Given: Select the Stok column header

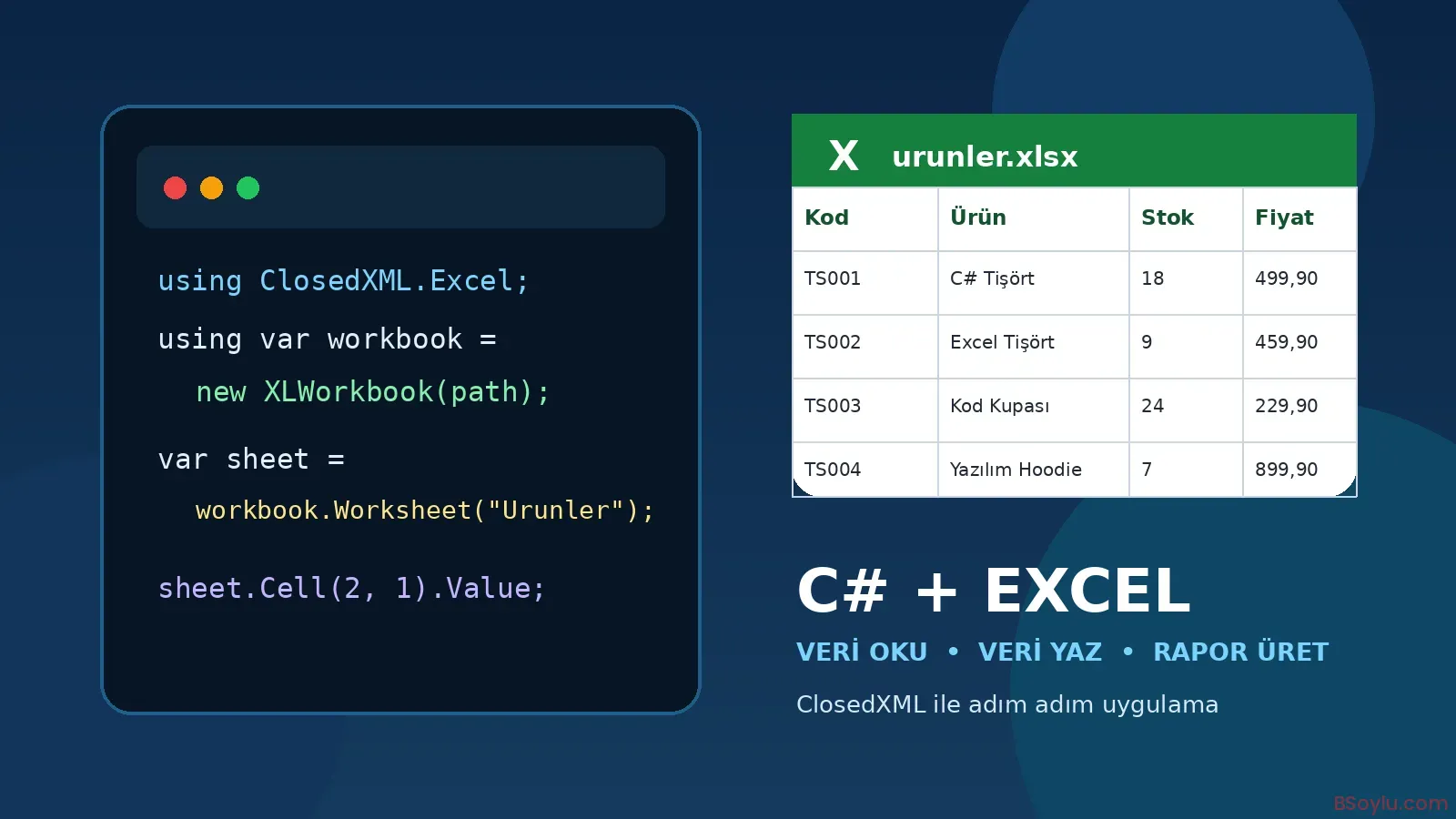Looking at the screenshot, I should click(x=1186, y=219).
